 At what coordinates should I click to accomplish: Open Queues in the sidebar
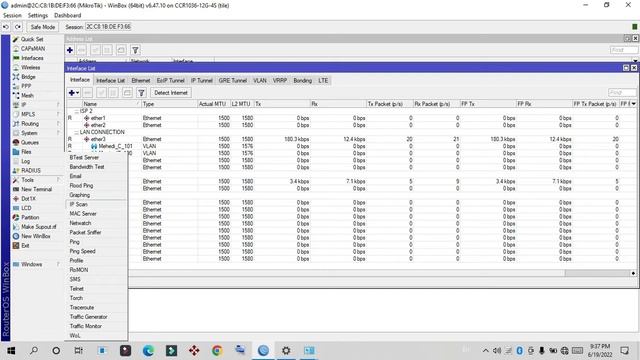pos(30,142)
